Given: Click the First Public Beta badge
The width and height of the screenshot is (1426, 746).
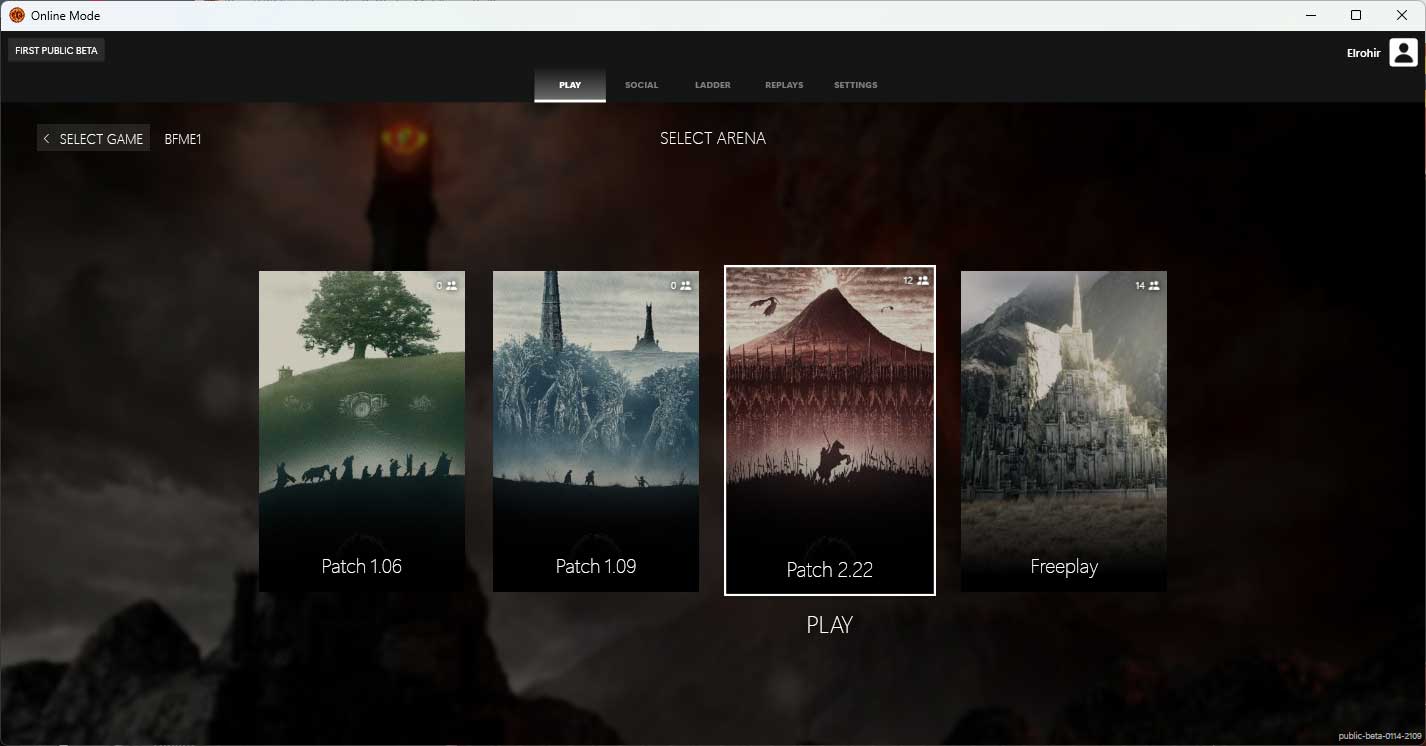Looking at the screenshot, I should click(56, 50).
